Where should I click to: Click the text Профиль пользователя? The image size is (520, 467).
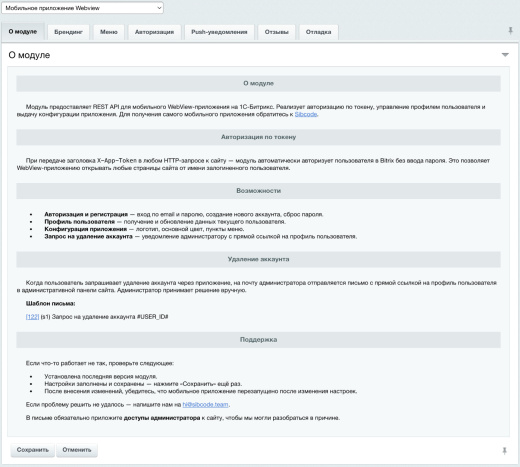(x=79, y=222)
